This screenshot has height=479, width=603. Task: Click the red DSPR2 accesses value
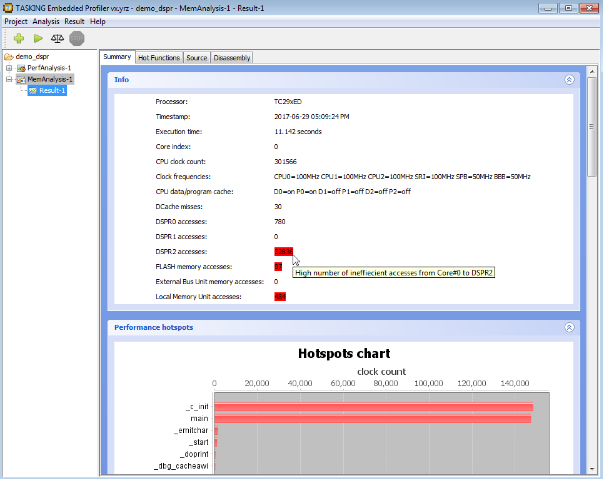tap(284, 251)
